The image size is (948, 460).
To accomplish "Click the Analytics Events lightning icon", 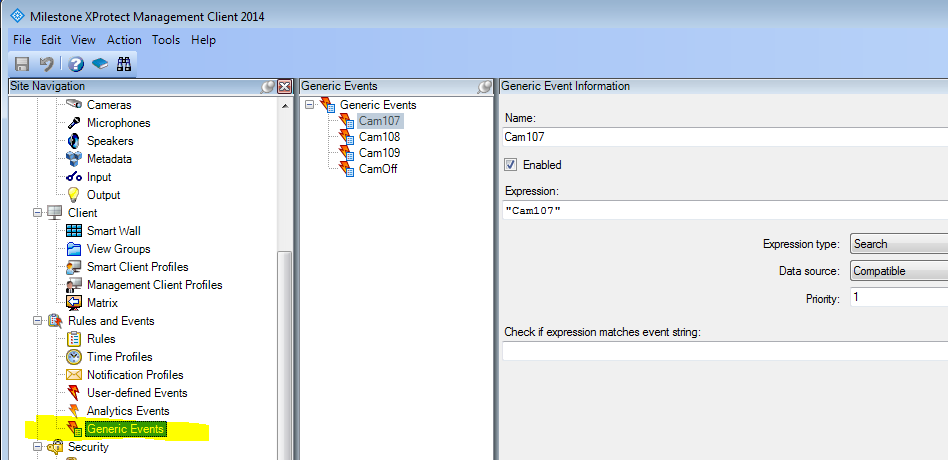I will pos(74,411).
